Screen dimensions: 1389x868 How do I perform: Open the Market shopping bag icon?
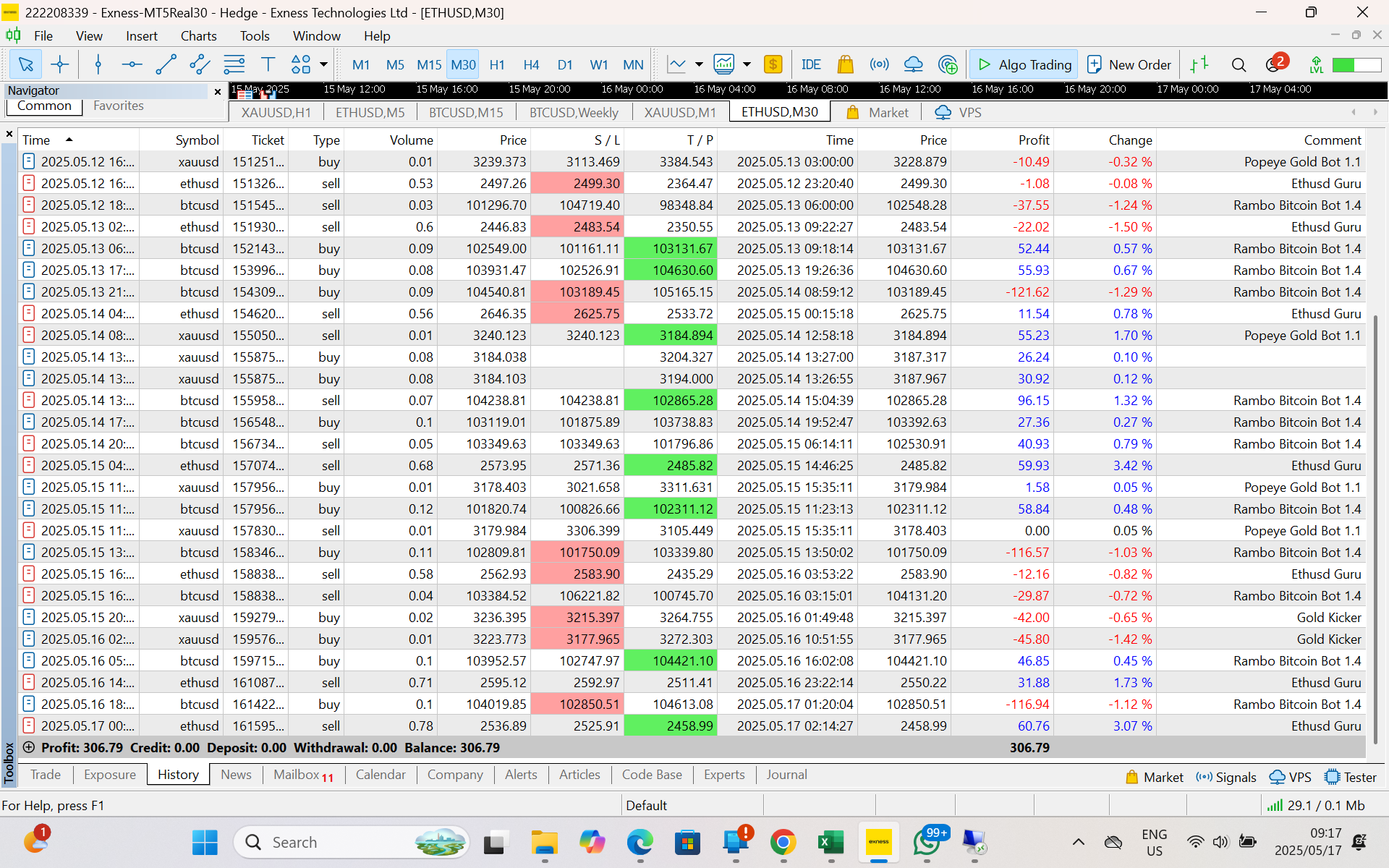coord(845,65)
